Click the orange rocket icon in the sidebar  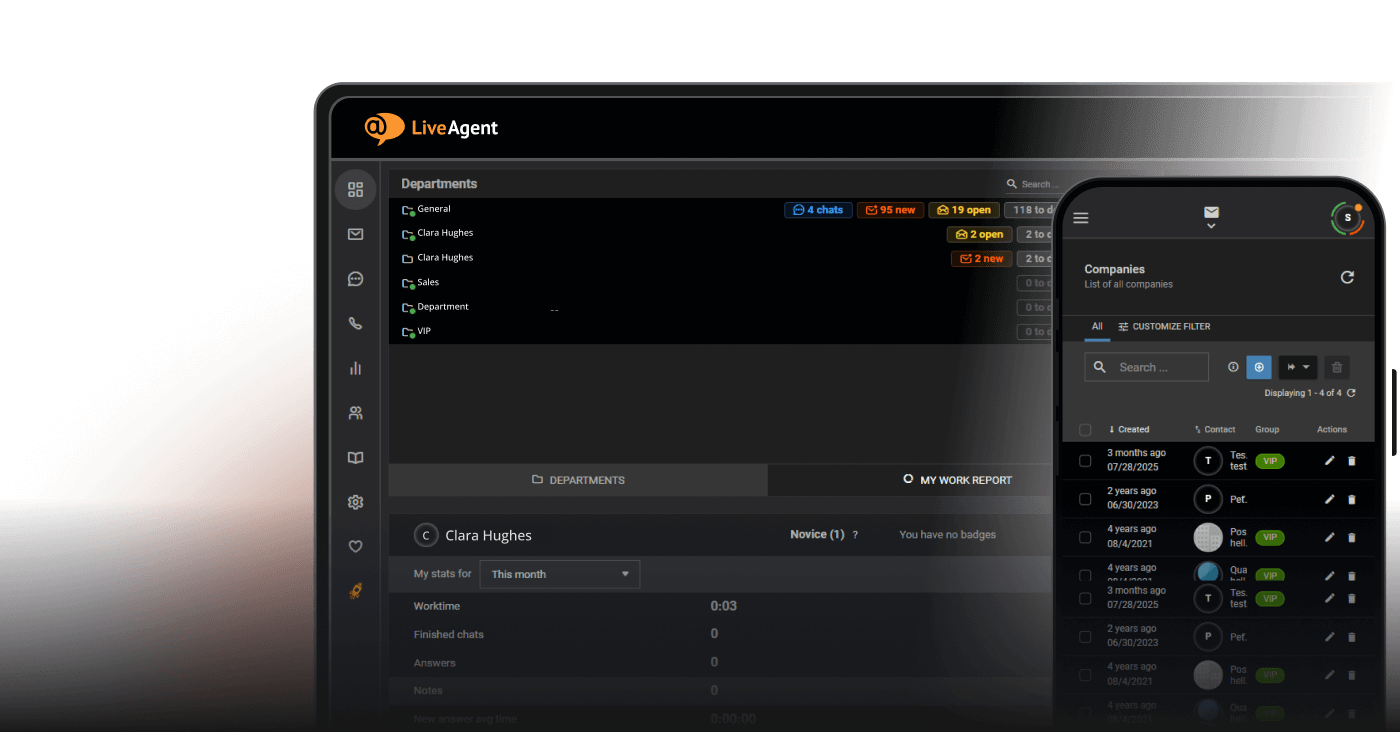pyautogui.click(x=355, y=589)
